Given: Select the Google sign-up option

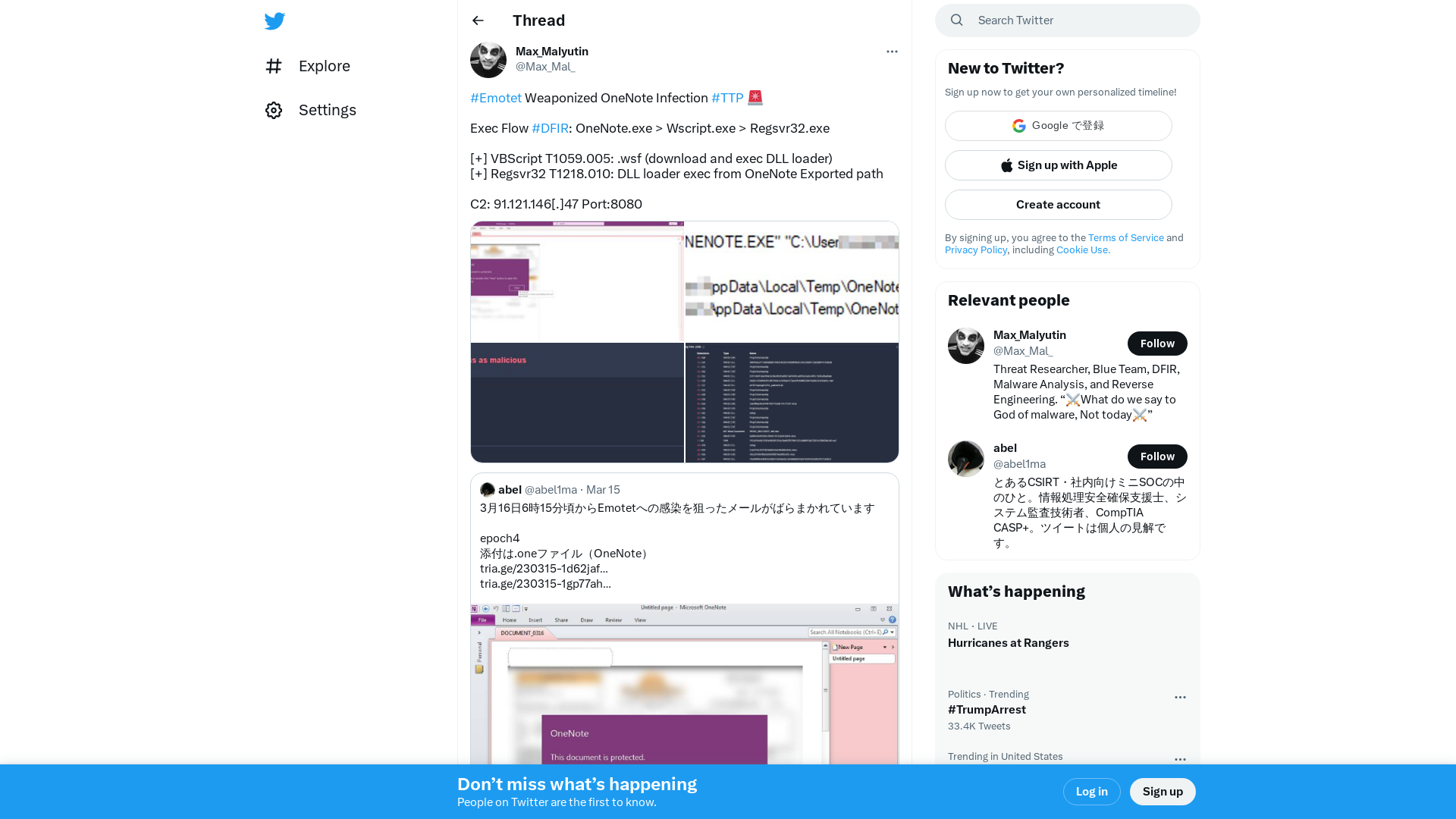Looking at the screenshot, I should [1058, 125].
